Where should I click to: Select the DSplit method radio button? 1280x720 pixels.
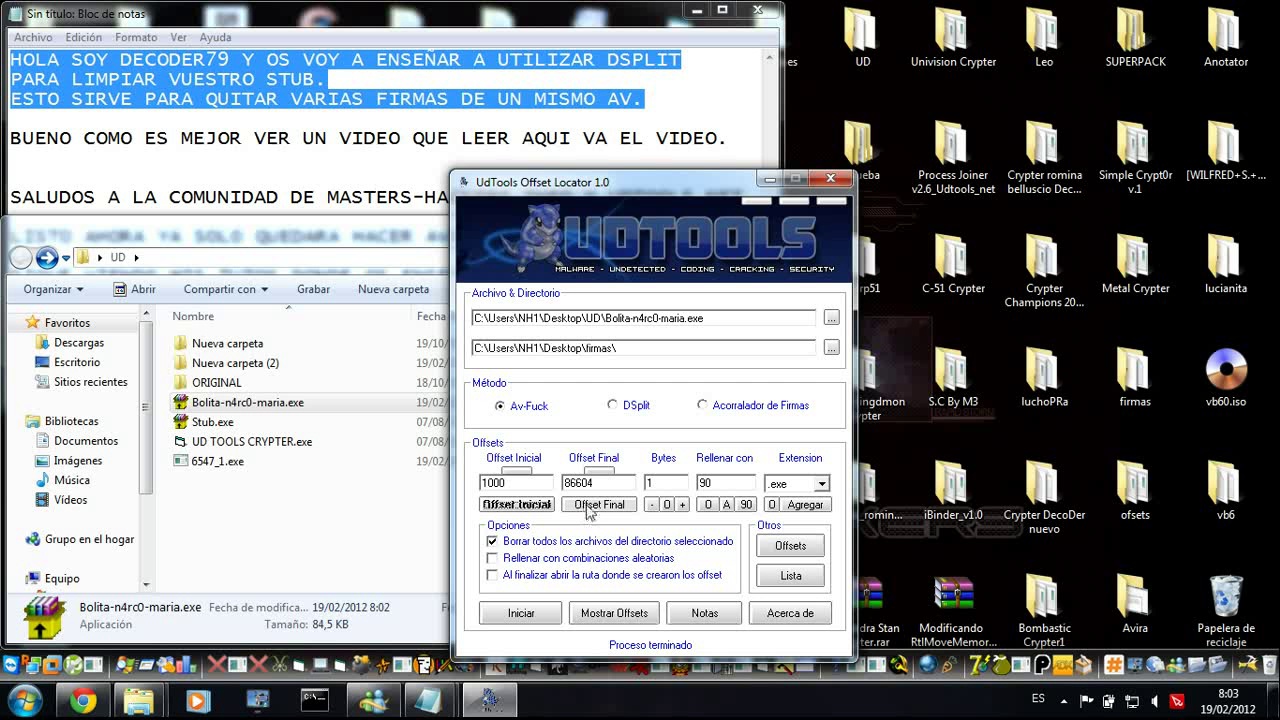point(612,405)
